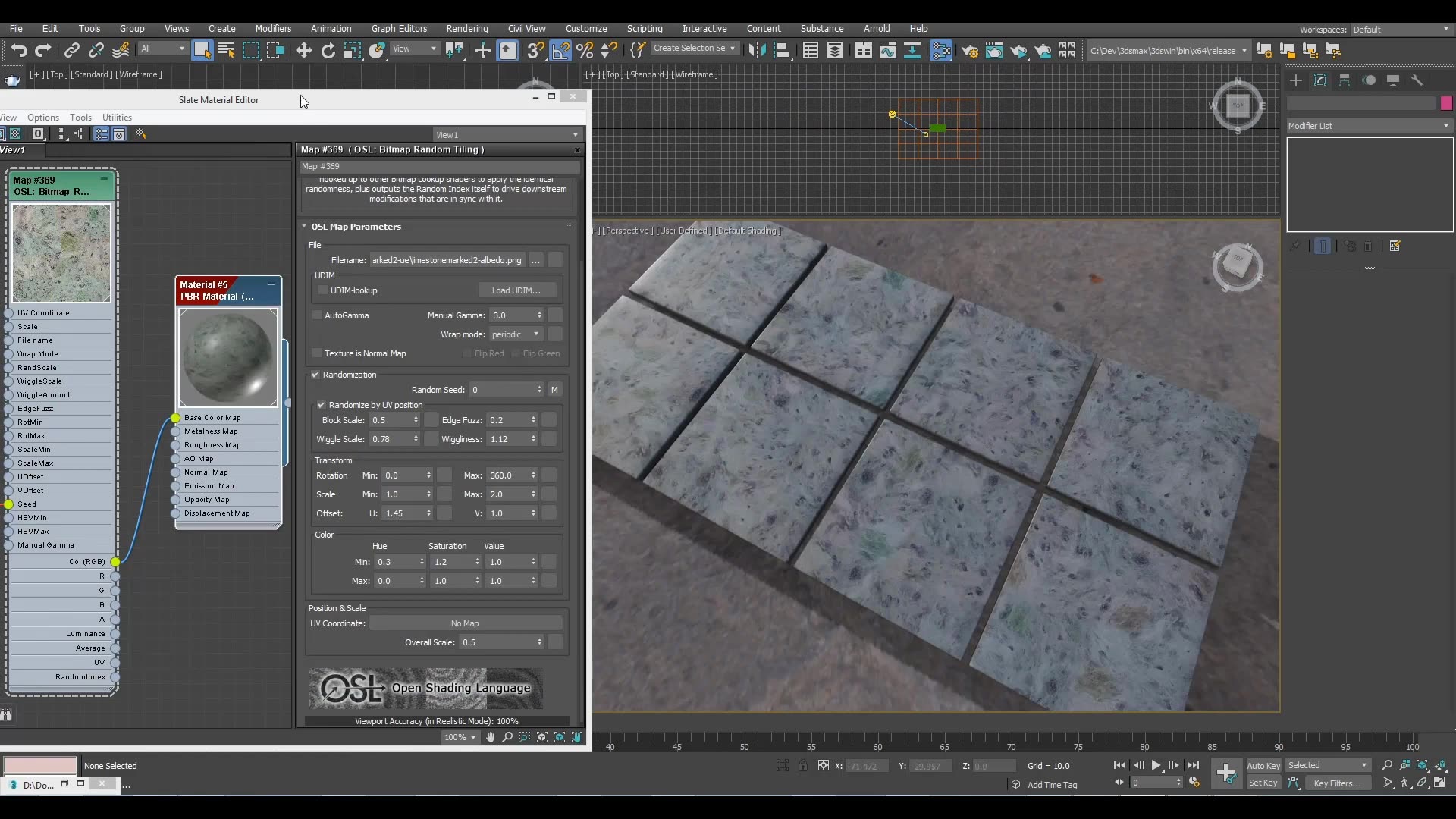
Task: Click the Material #5 sphere preview thumbnail
Action: (x=227, y=358)
